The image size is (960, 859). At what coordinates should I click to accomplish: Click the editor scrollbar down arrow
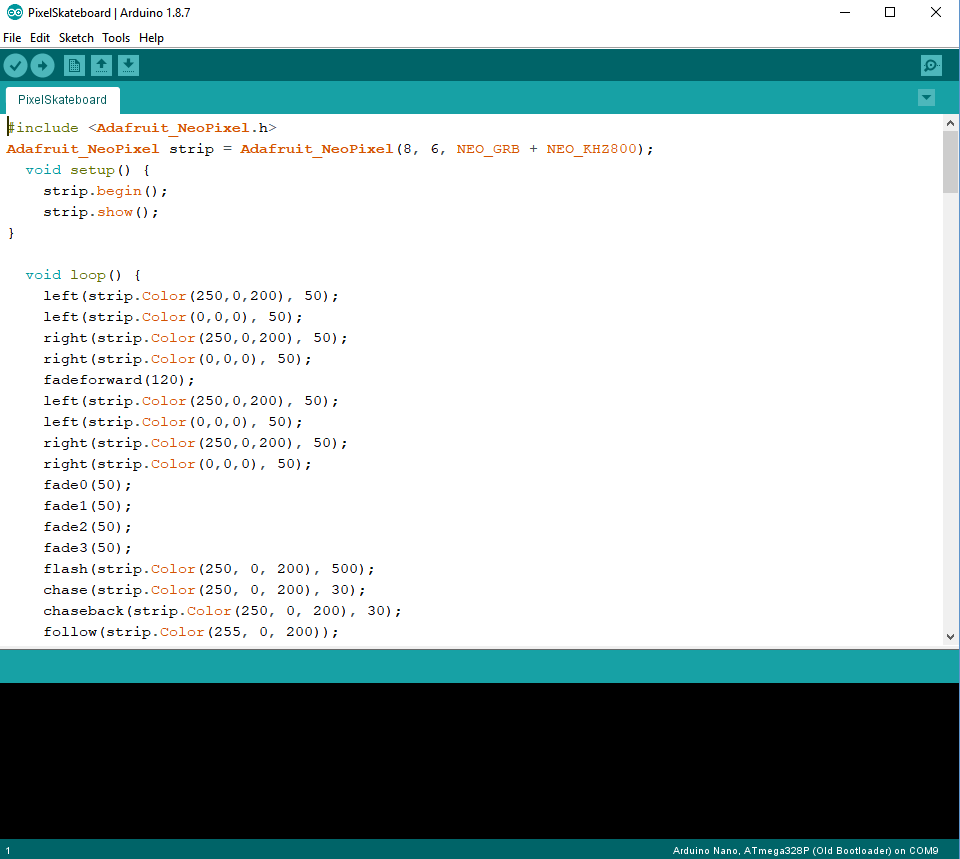tap(950, 637)
